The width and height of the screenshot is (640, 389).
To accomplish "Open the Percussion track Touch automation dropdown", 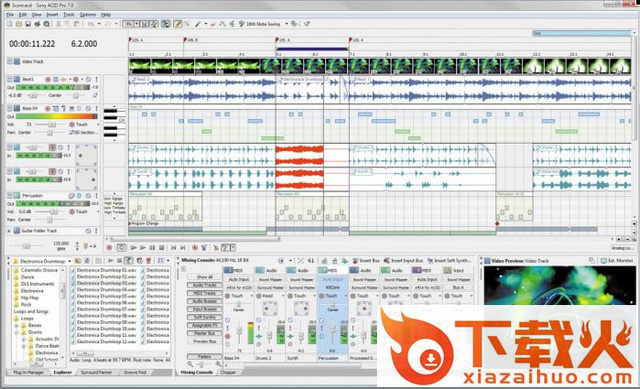I will (98, 212).
